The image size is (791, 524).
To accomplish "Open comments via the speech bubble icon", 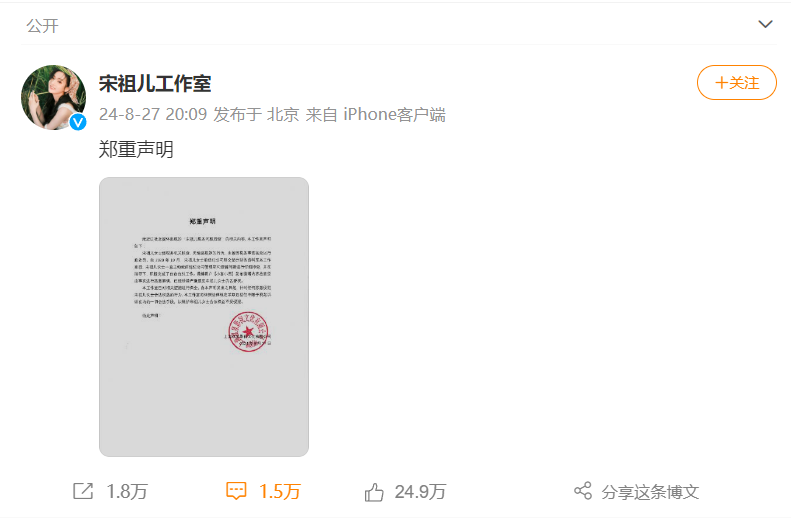I will click(236, 491).
